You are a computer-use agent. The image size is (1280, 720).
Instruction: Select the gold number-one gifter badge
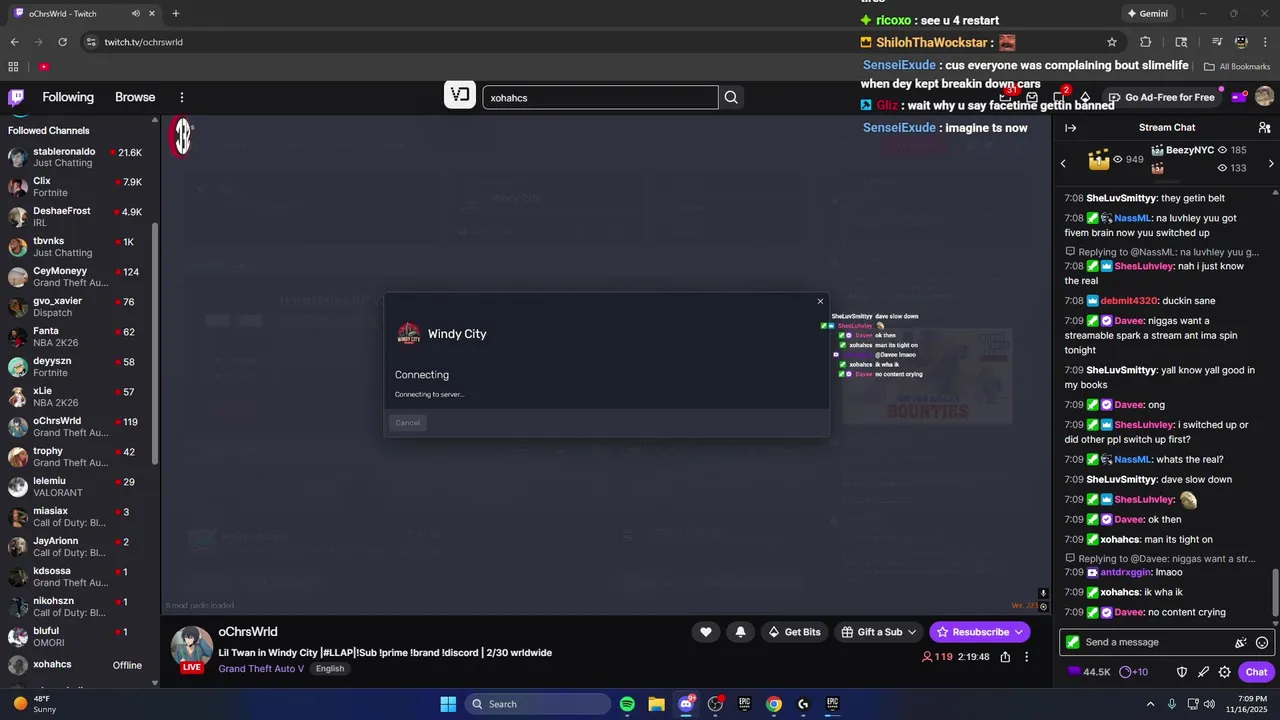pyautogui.click(x=1100, y=160)
